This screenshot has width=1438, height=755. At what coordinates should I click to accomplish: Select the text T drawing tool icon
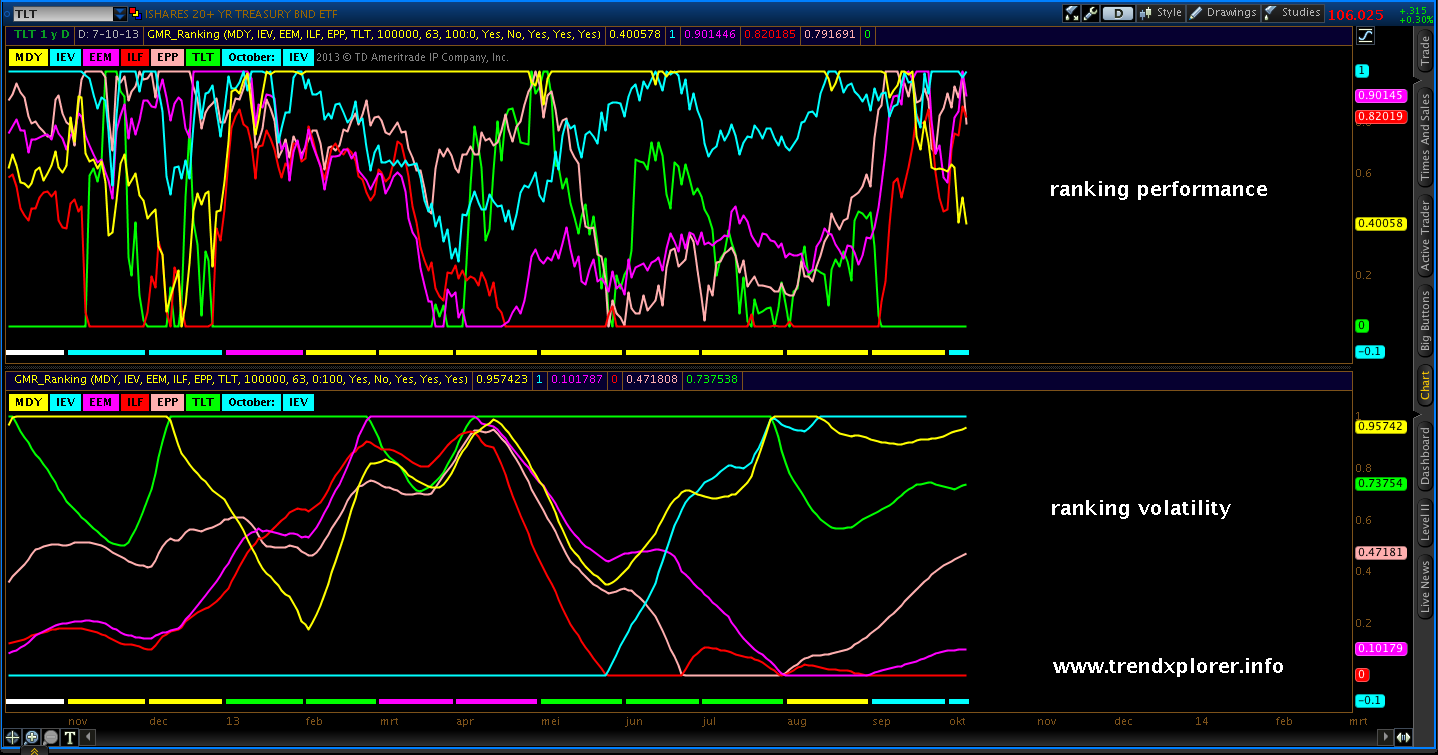pos(69,738)
